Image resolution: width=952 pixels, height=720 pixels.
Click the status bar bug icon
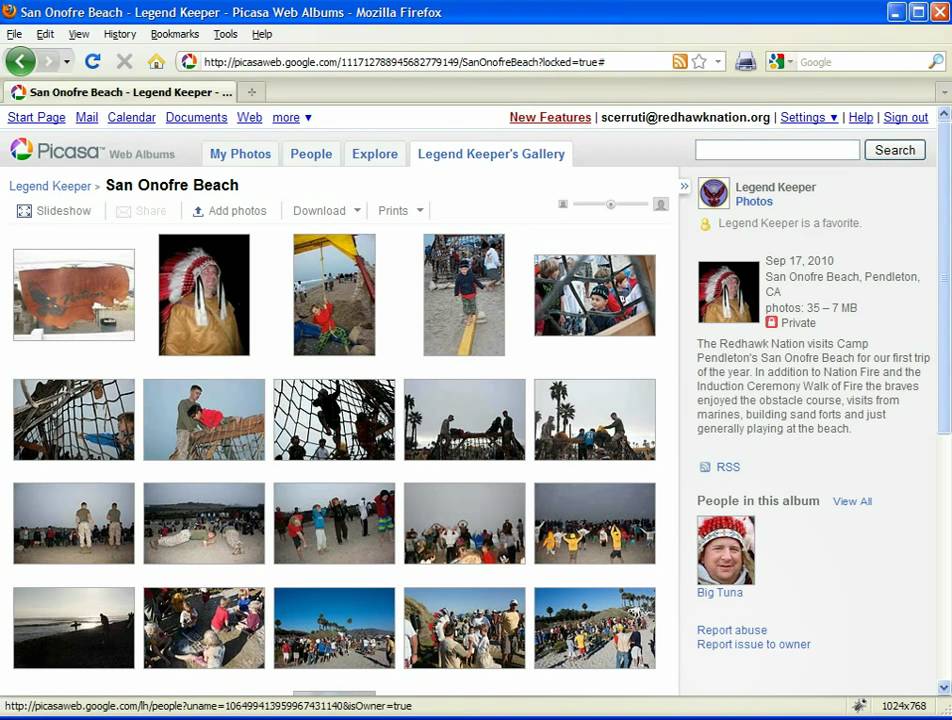pos(859,705)
